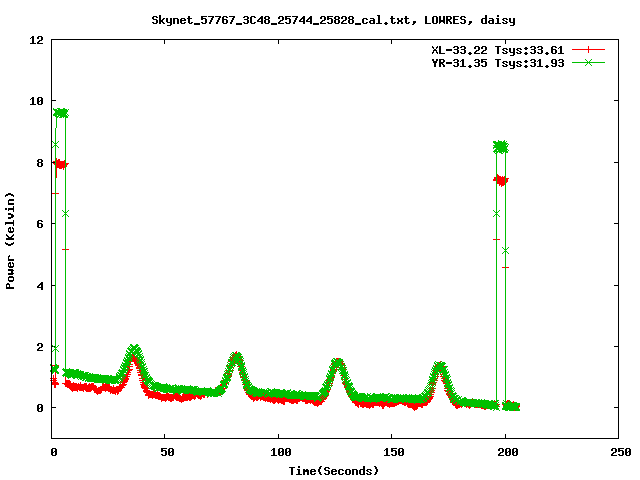
Task: Click the 150 tick label on the x-axis
Action: tap(392, 453)
